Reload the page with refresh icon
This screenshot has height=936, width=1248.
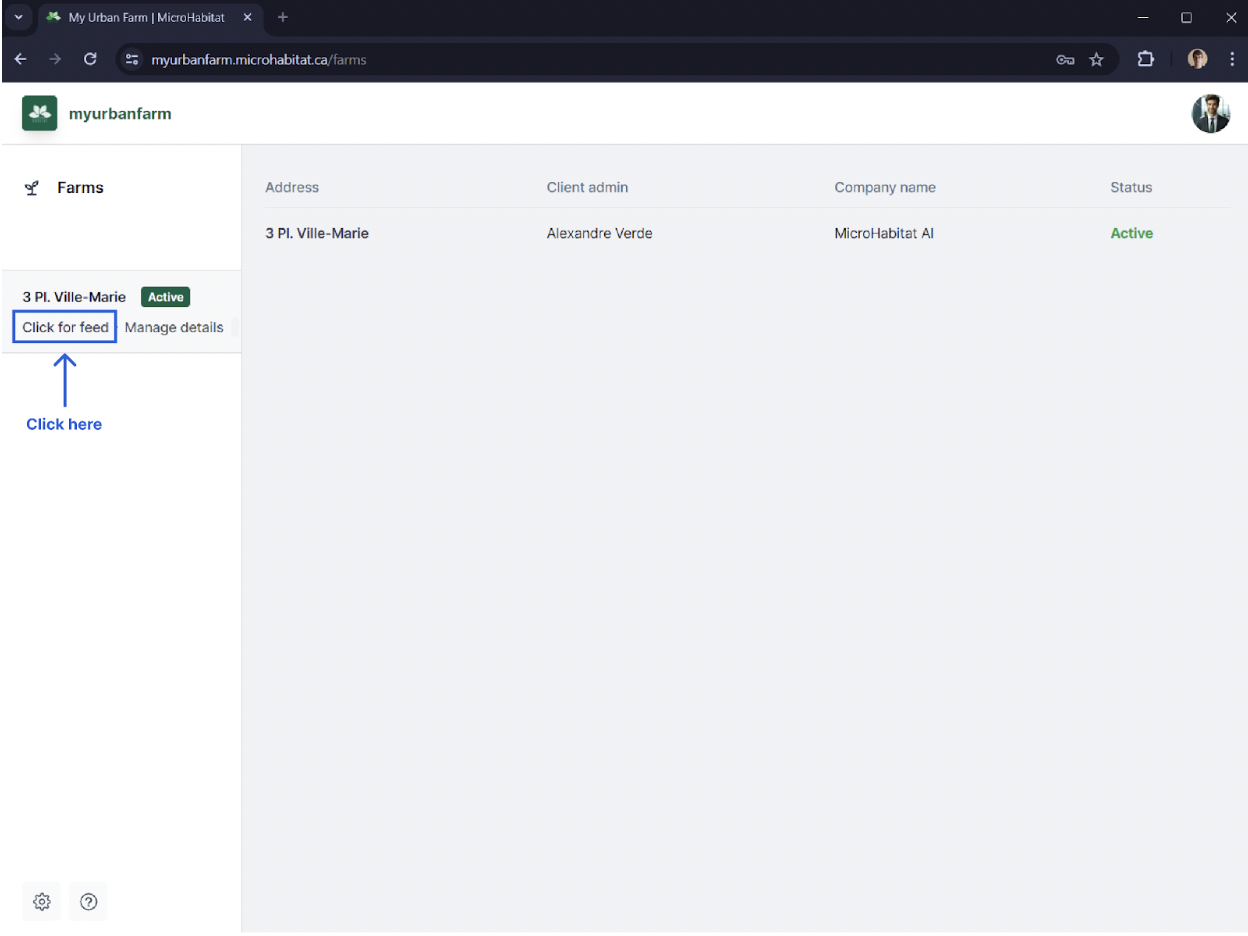[90, 59]
